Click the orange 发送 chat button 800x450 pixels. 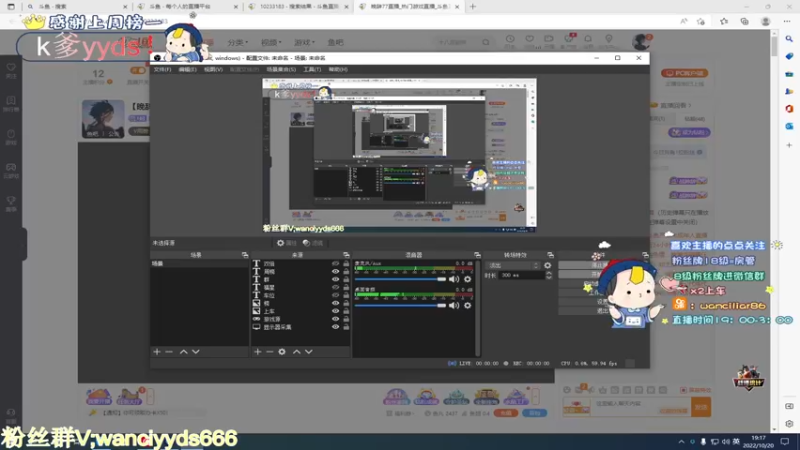701,407
